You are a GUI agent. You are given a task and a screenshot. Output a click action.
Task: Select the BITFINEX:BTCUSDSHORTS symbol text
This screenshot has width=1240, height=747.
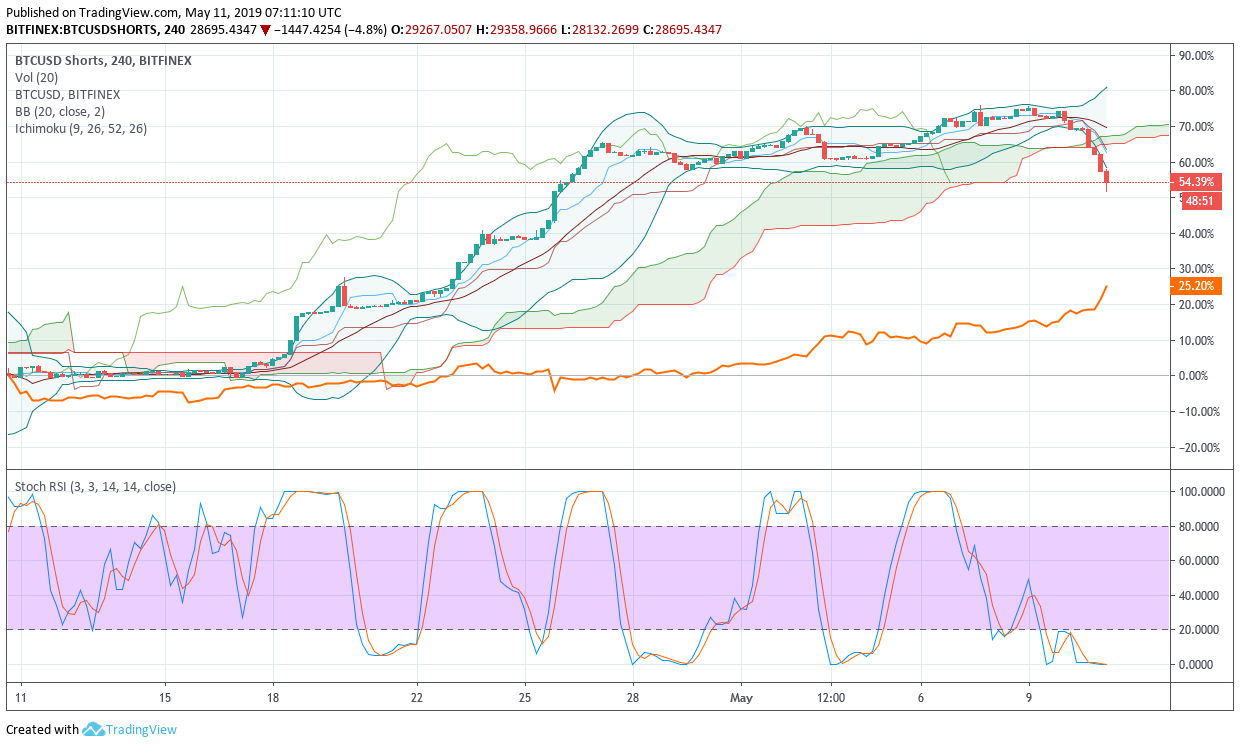pyautogui.click(x=80, y=30)
